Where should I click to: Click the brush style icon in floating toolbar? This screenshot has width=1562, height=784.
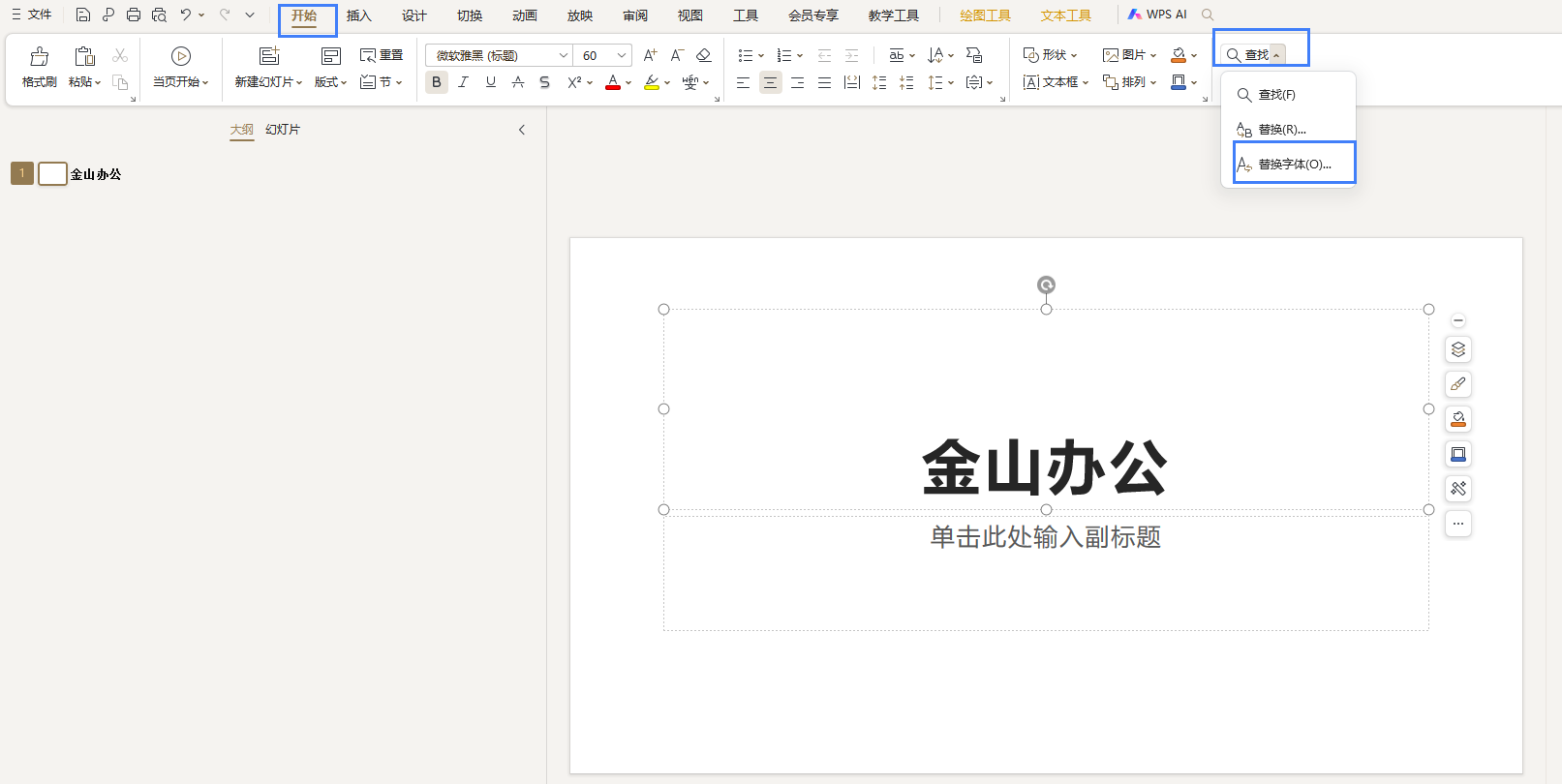tap(1458, 384)
